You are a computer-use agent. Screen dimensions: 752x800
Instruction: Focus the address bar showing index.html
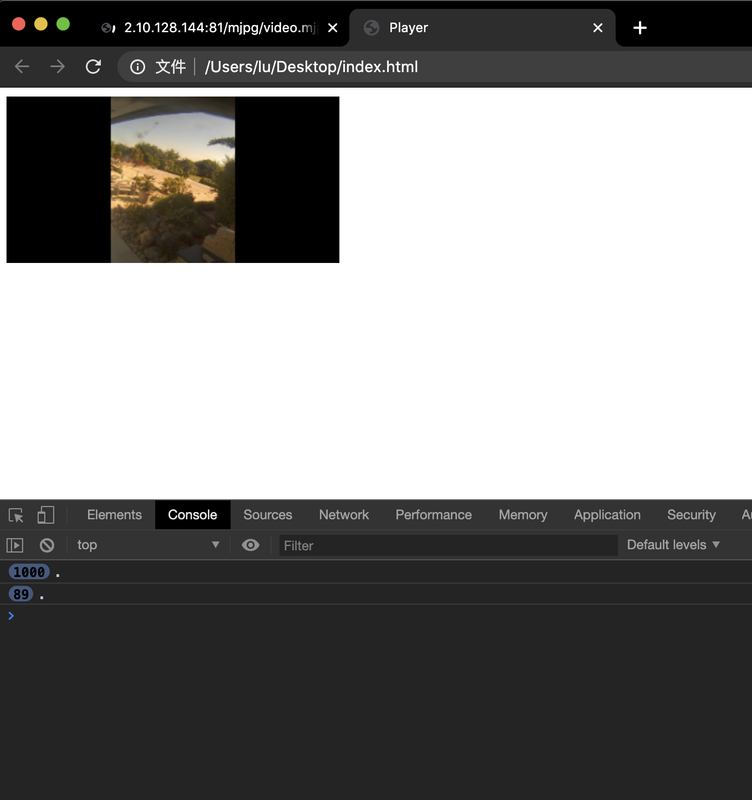434,67
